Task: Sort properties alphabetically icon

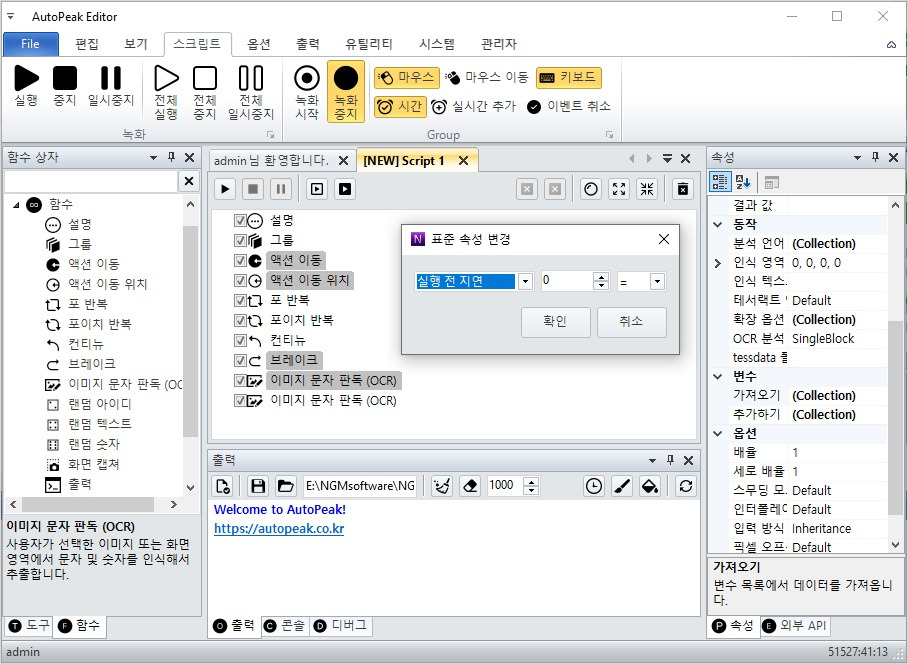Action: pyautogui.click(x=743, y=182)
